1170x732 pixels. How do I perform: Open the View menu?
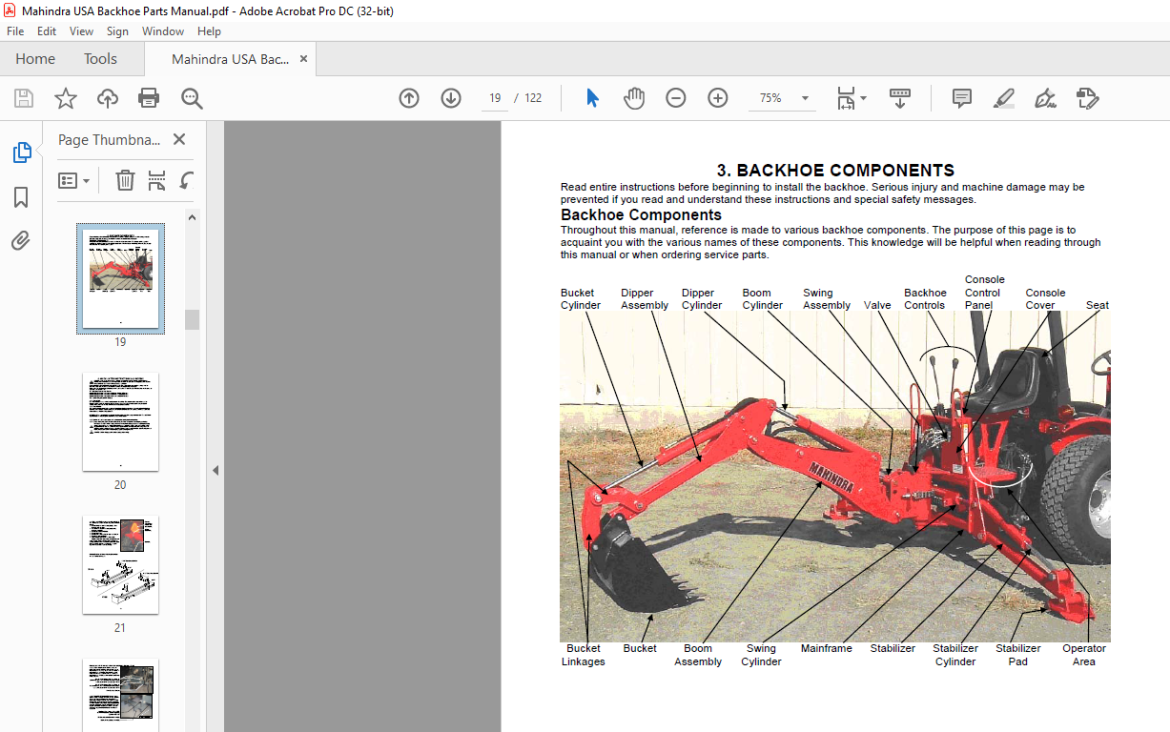(x=81, y=31)
